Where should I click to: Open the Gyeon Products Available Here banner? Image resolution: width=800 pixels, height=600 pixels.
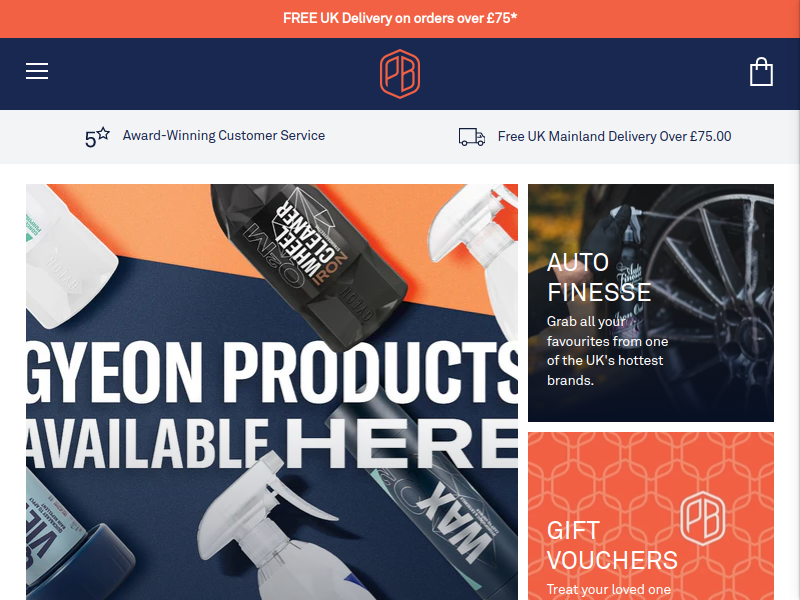tap(272, 392)
